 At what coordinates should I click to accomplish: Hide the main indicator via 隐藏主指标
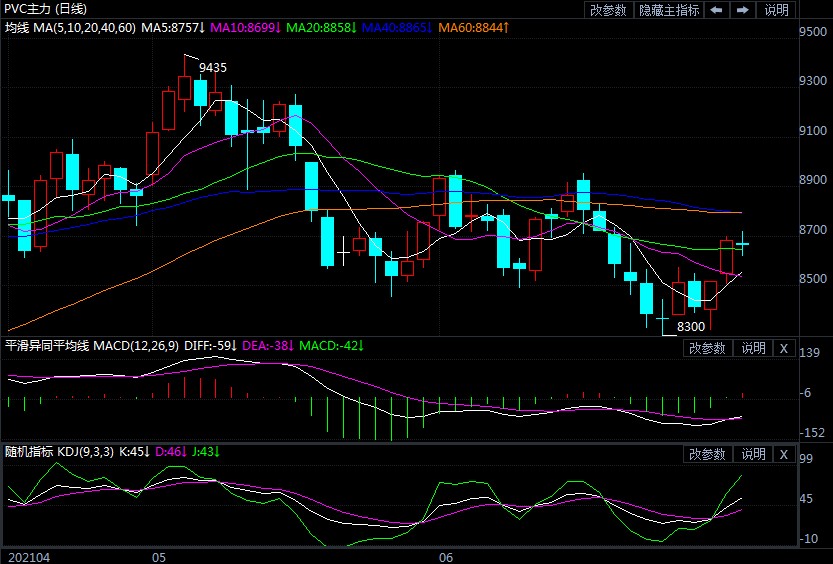click(x=668, y=10)
